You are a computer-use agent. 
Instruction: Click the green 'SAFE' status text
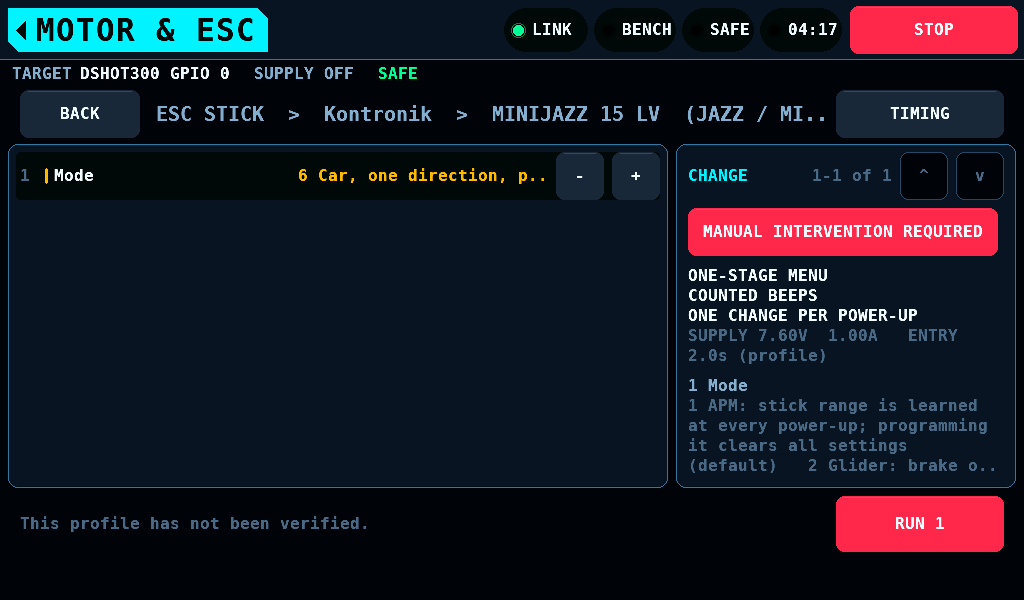point(398,73)
